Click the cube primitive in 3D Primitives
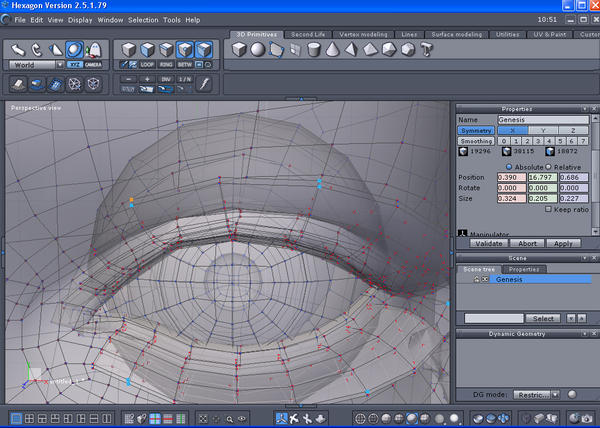The image size is (600, 428). [239, 51]
